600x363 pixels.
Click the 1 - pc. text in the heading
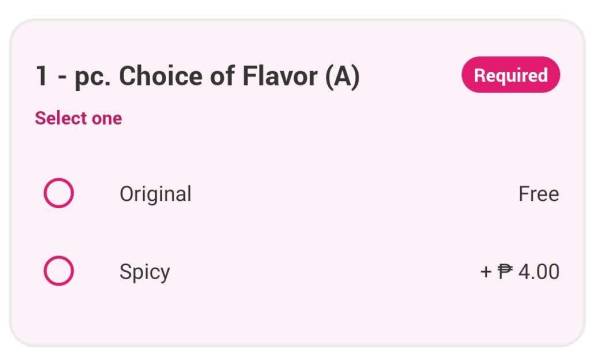(x=73, y=77)
